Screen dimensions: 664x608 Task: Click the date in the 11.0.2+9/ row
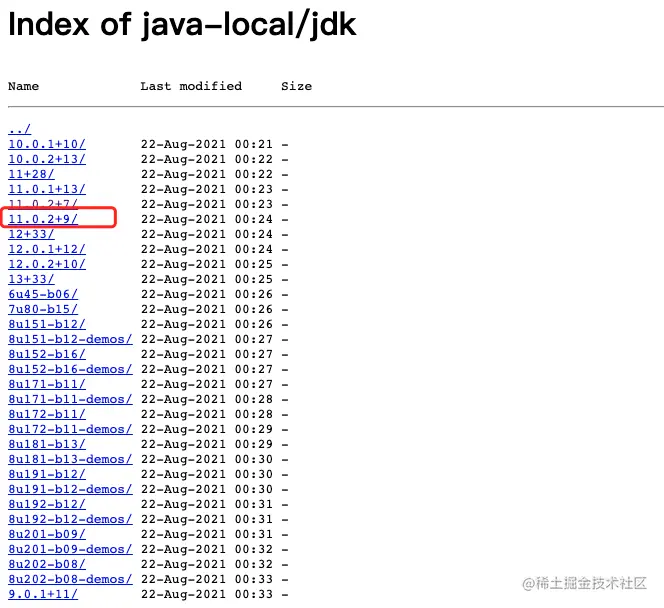pyautogui.click(x=207, y=219)
